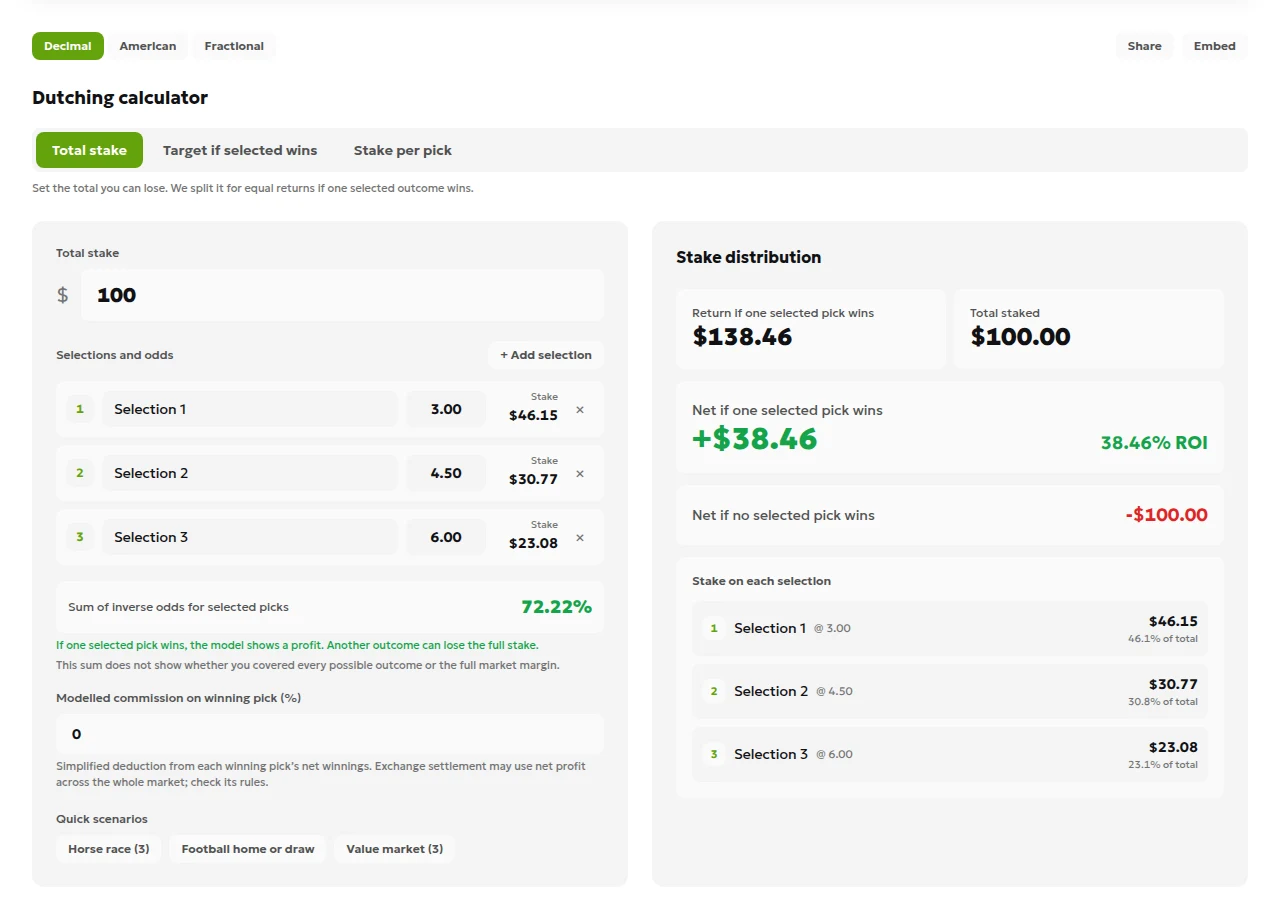Load the Value market (3) scenario
This screenshot has width=1280, height=919.
click(x=395, y=849)
